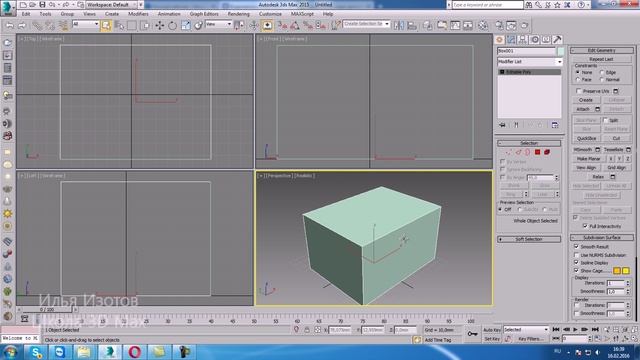The width and height of the screenshot is (640, 360).
Task: Select the None constraint radio button
Action: [578, 72]
